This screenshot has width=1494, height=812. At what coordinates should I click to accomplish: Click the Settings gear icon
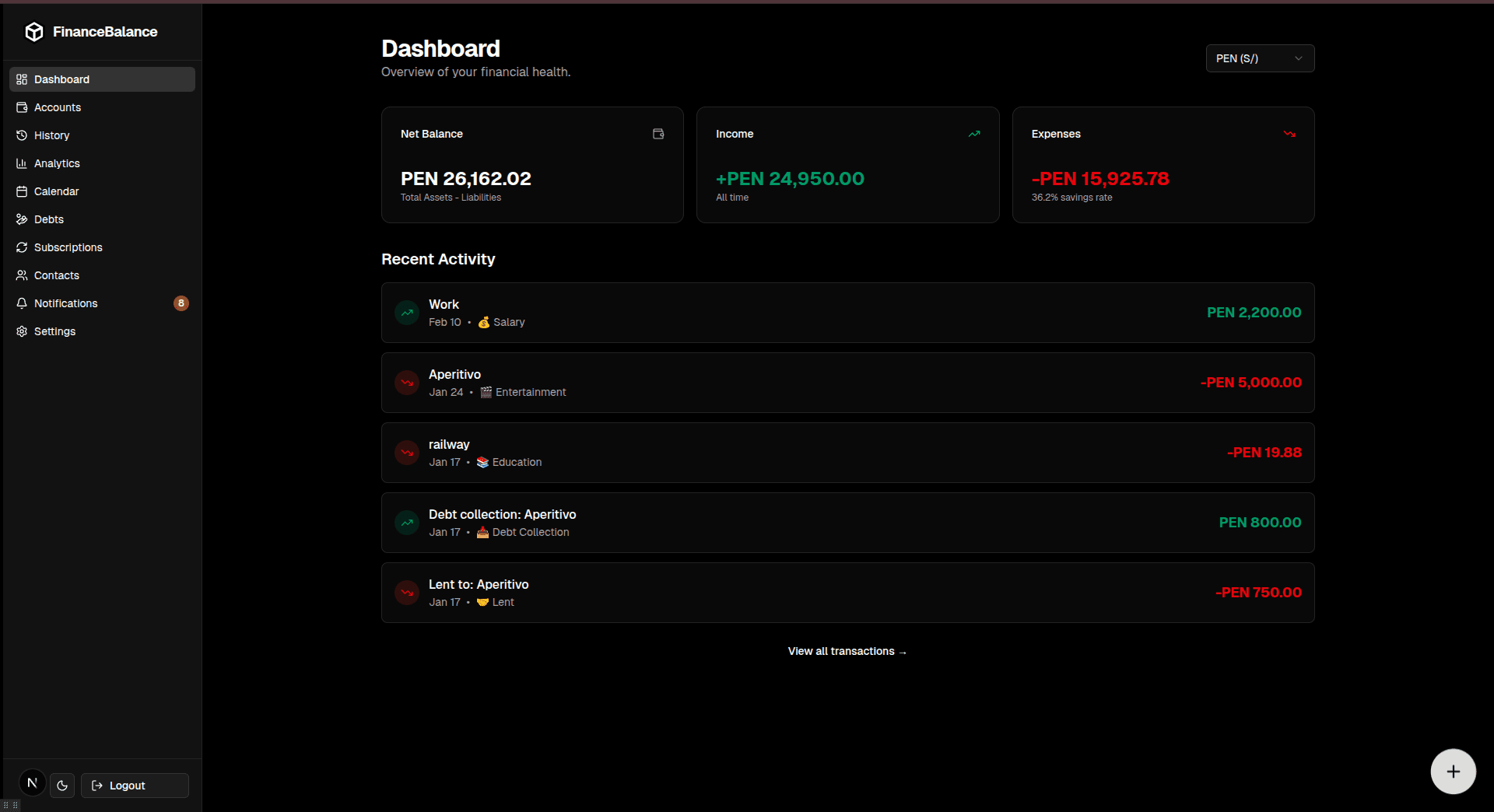(x=22, y=331)
